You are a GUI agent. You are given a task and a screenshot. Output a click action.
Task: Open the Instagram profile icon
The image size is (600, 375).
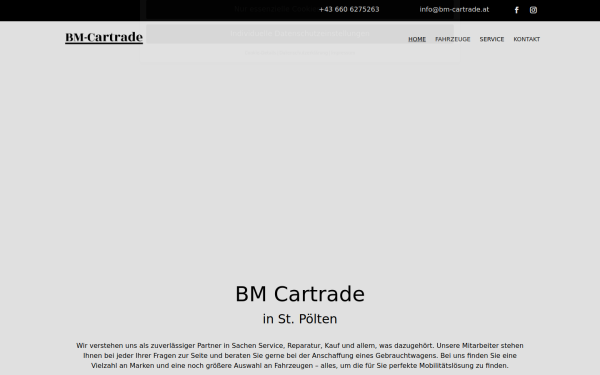(533, 10)
